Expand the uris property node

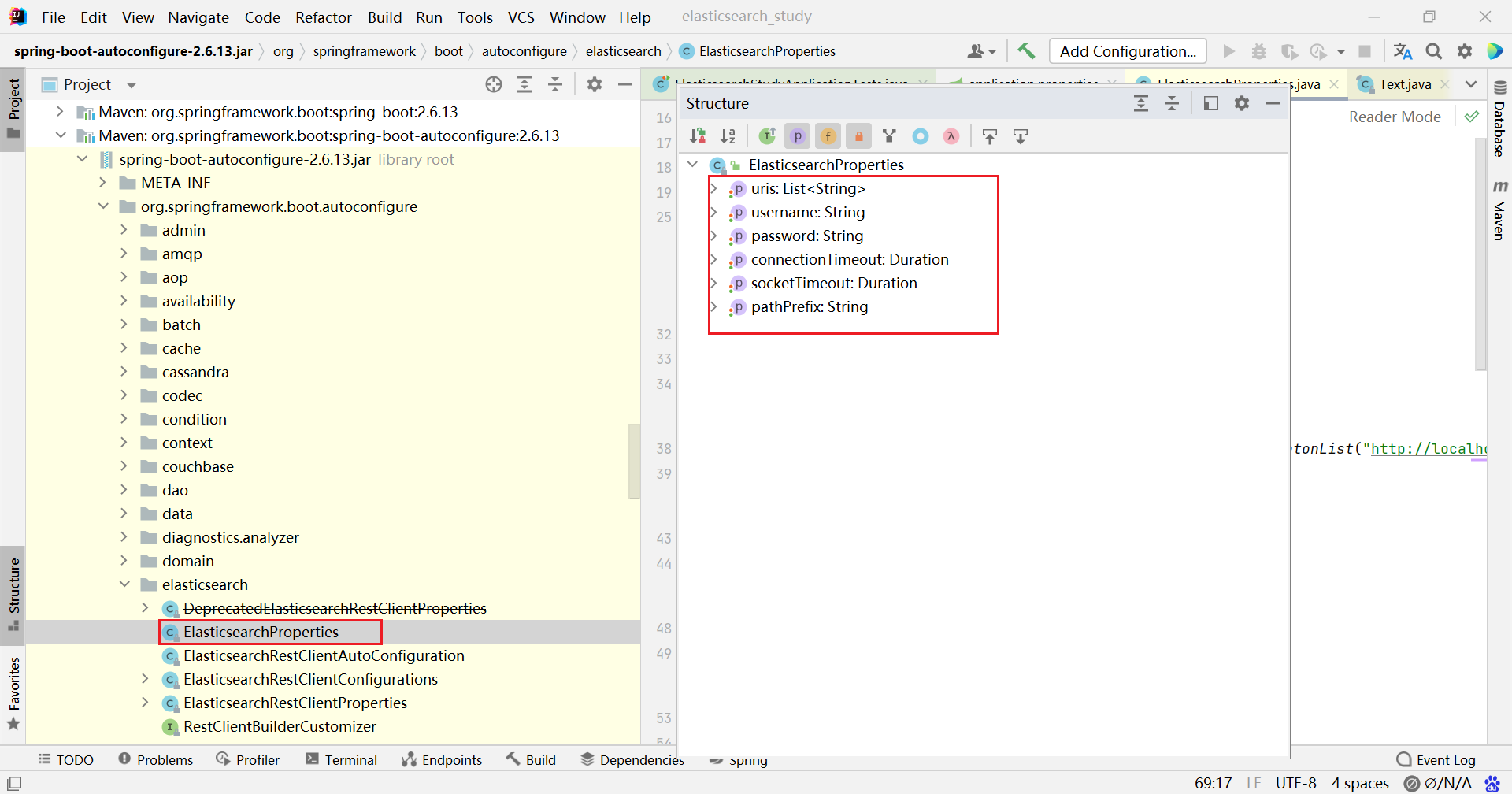click(x=714, y=189)
